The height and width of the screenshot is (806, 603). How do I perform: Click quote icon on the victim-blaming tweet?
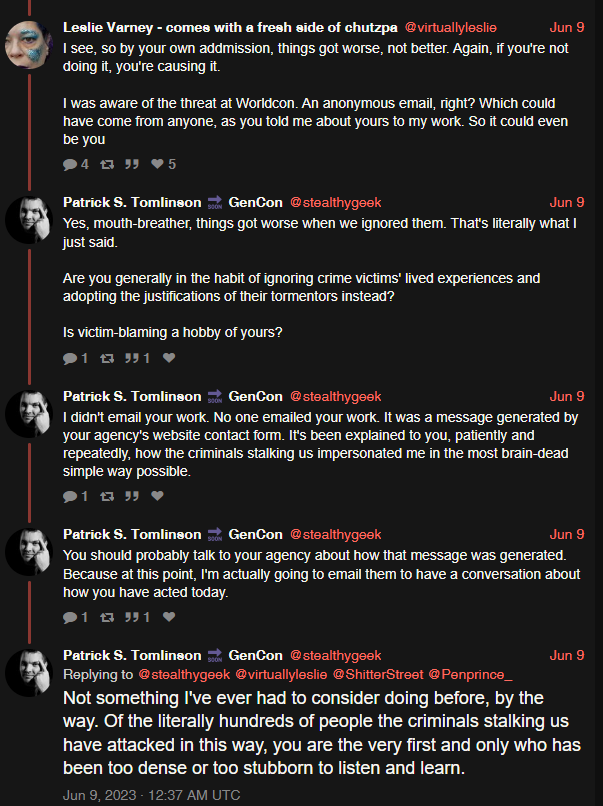[x=132, y=358]
